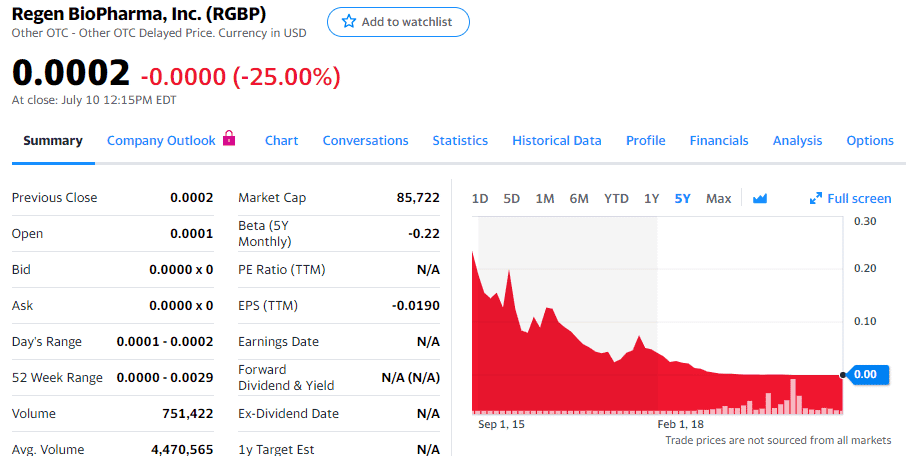Screen dimensions: 906x456
Task: Click the 0.30 y-axis label
Action: coord(865,221)
